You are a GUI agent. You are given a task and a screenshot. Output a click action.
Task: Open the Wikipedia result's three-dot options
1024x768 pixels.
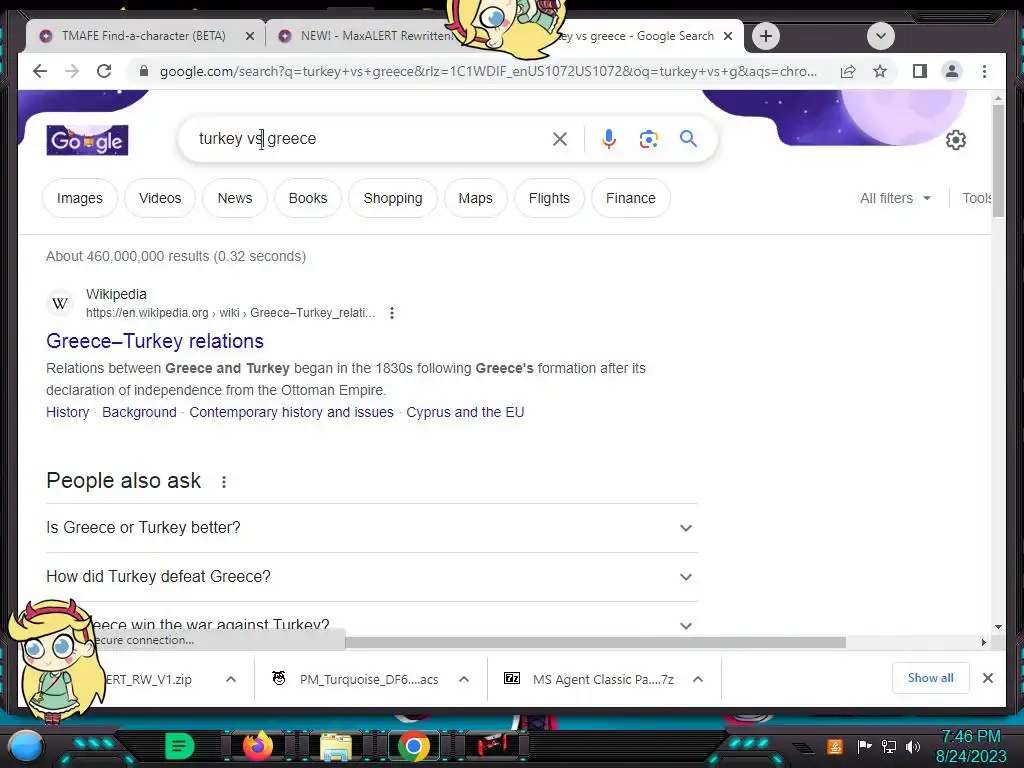392,313
